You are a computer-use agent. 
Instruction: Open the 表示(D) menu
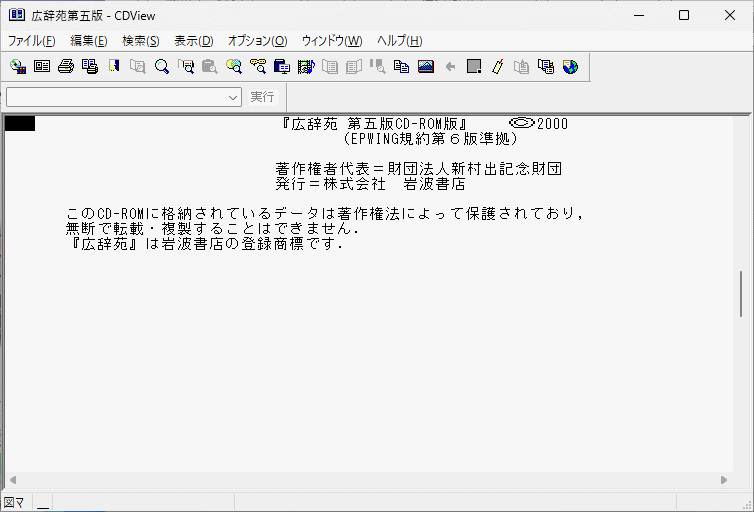point(193,41)
